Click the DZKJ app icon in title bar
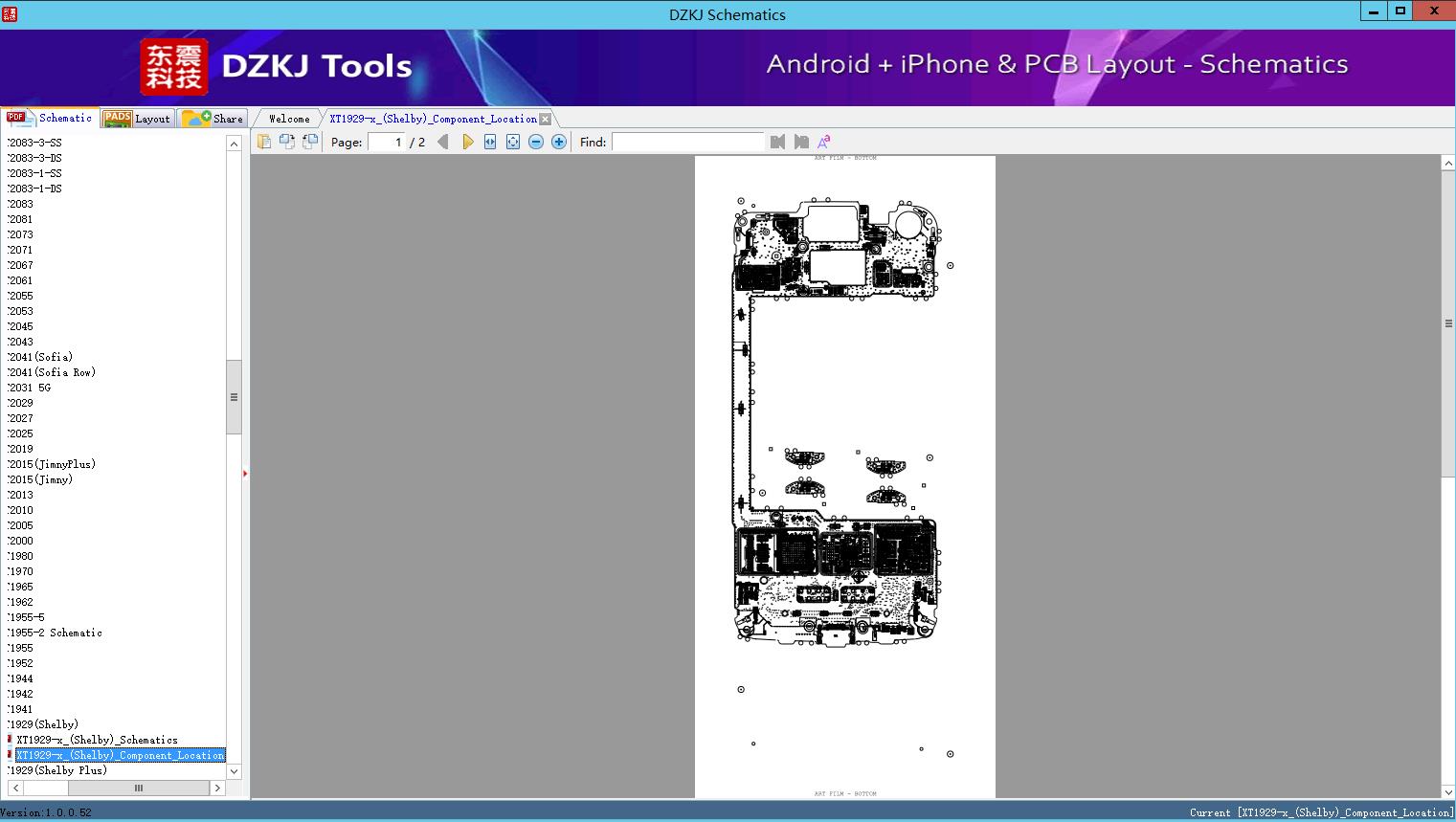 coord(9,13)
